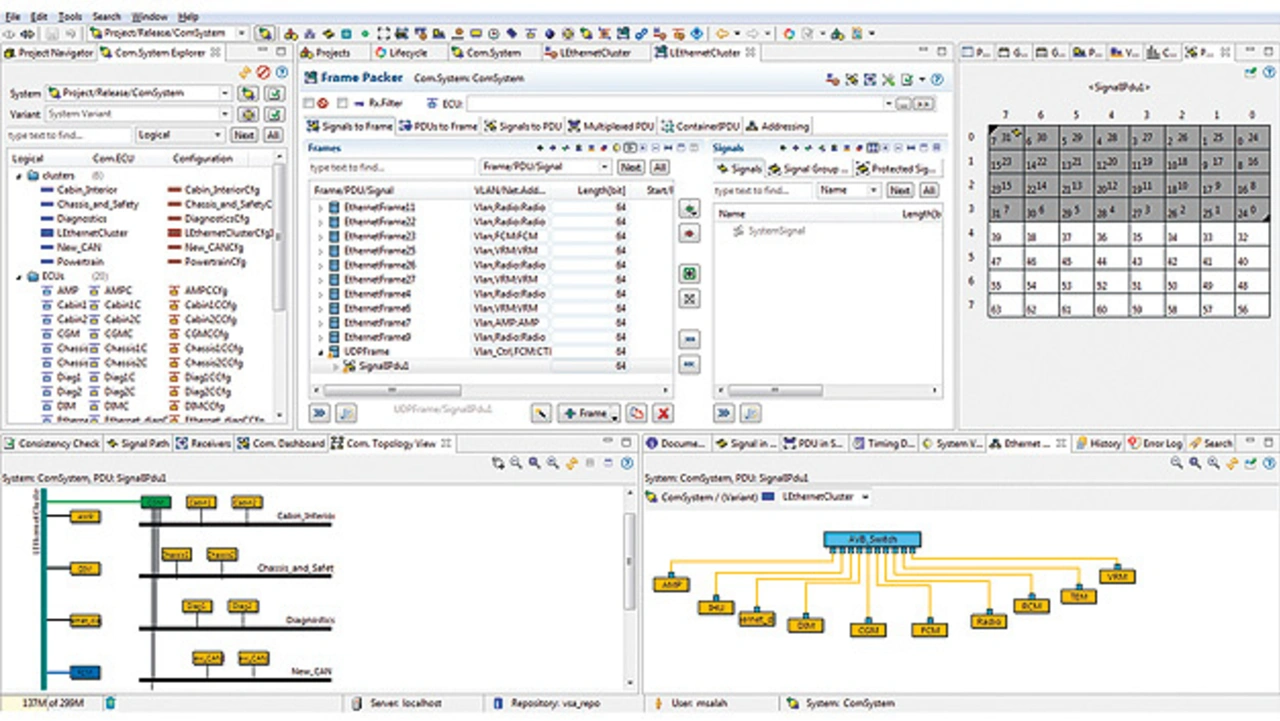Click the AVB_Switch node in Ethernet diagram
Screen dimensions: 1280x721
click(871, 540)
